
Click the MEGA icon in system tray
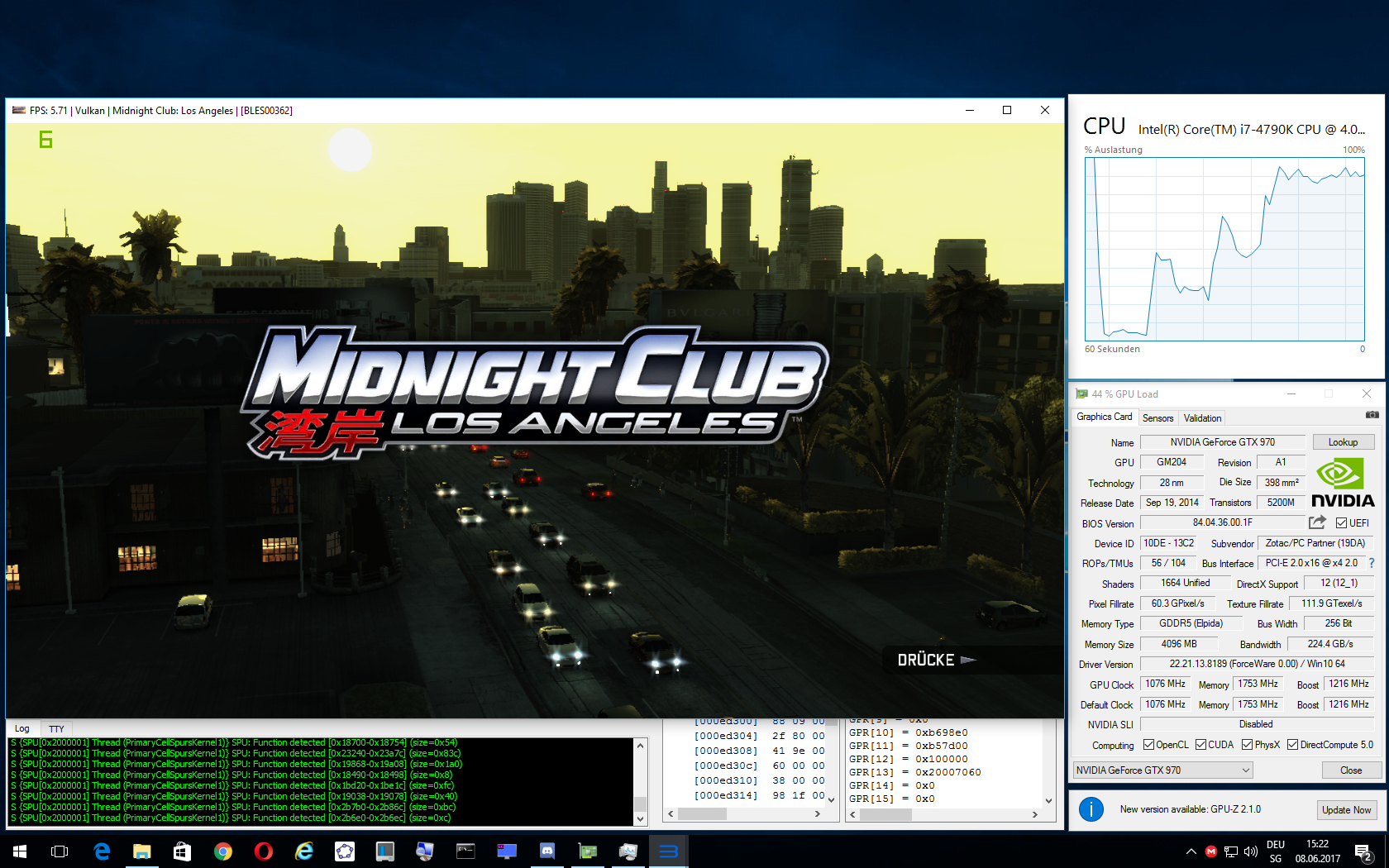tap(1211, 851)
